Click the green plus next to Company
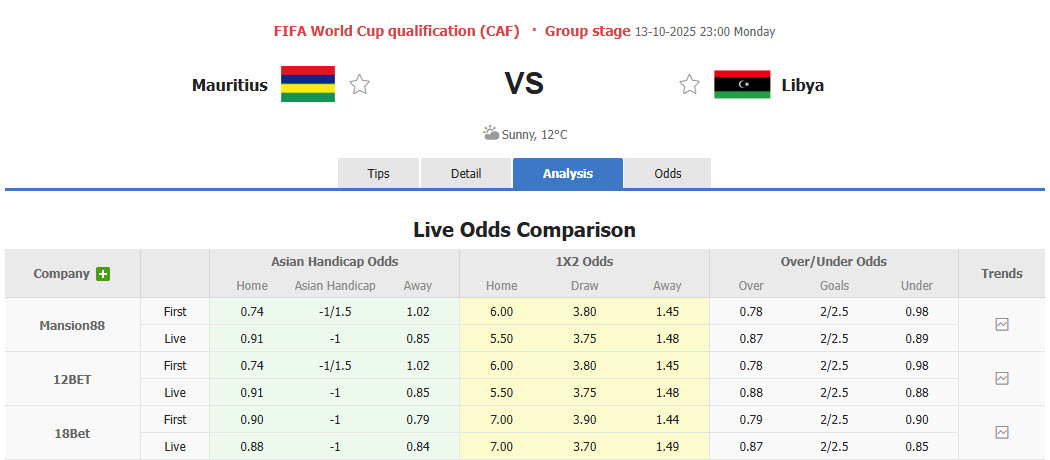1050x460 pixels. click(103, 274)
